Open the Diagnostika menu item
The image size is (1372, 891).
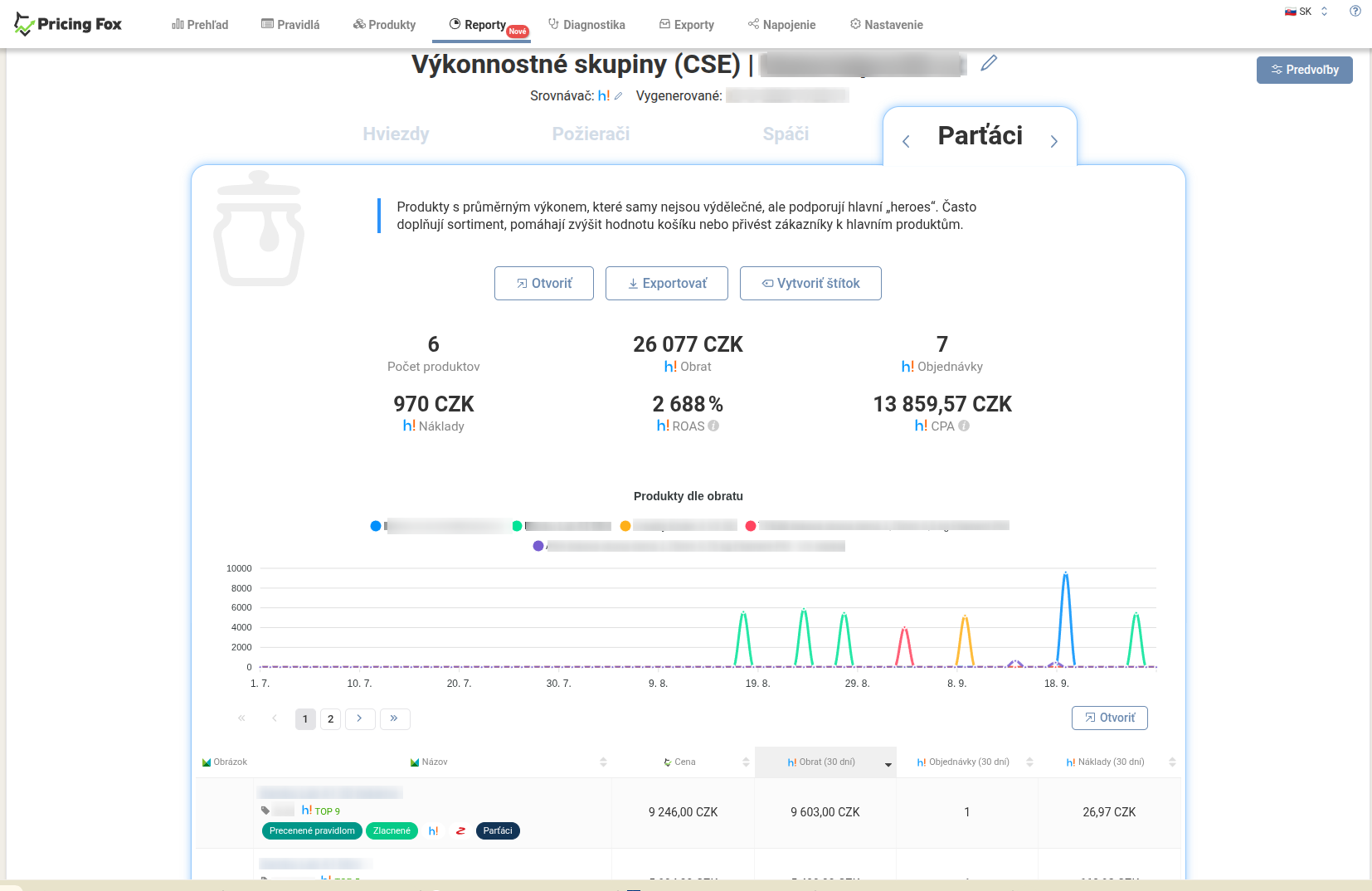pyautogui.click(x=586, y=25)
